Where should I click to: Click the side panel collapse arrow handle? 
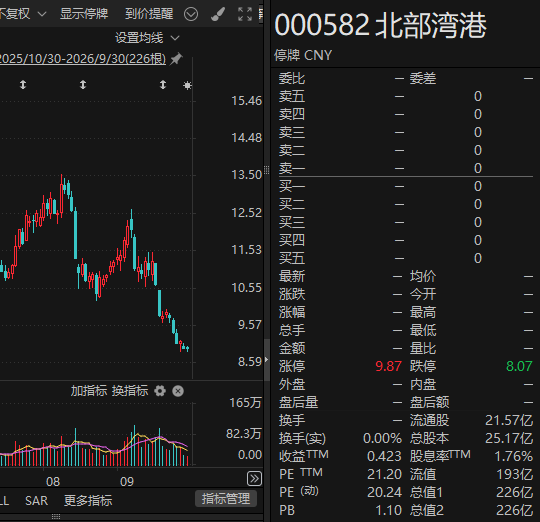(x=267, y=360)
